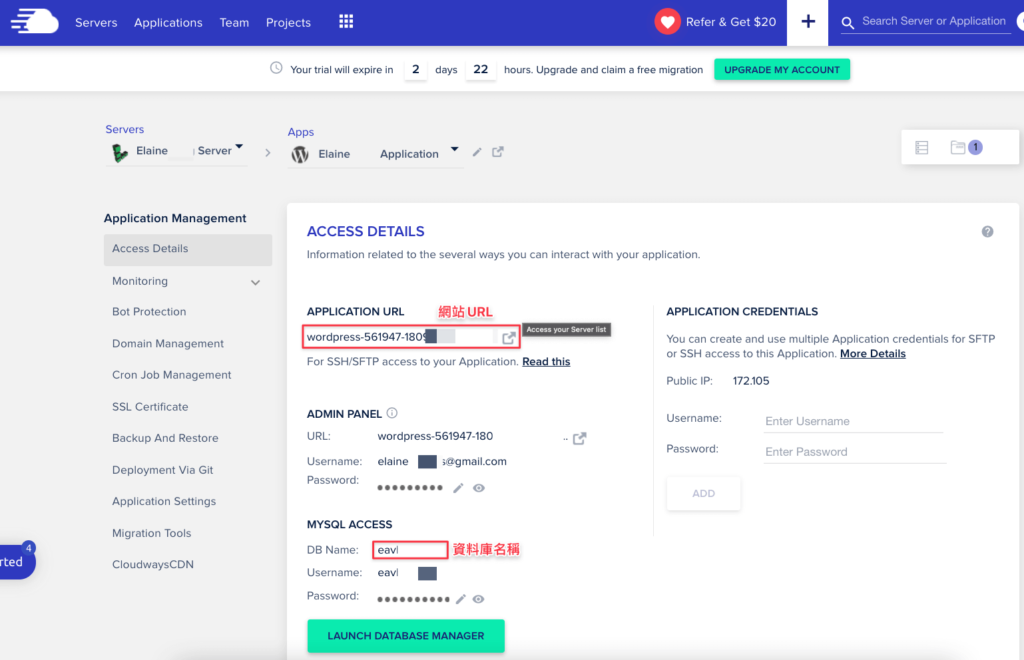Click the UPGRADE MY ACCOUNT button

point(782,70)
